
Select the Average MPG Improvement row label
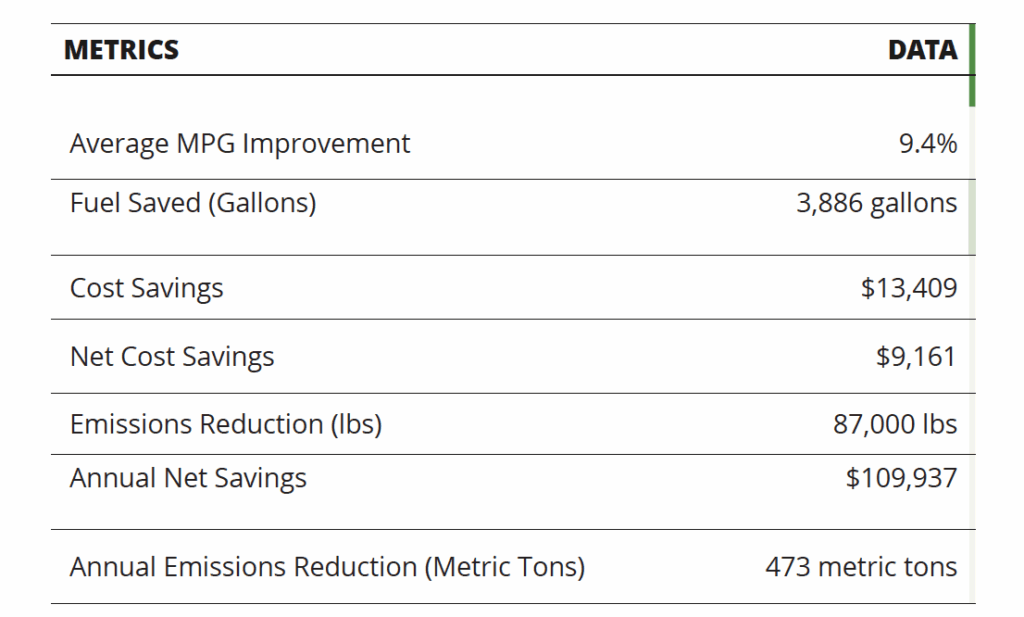240,144
